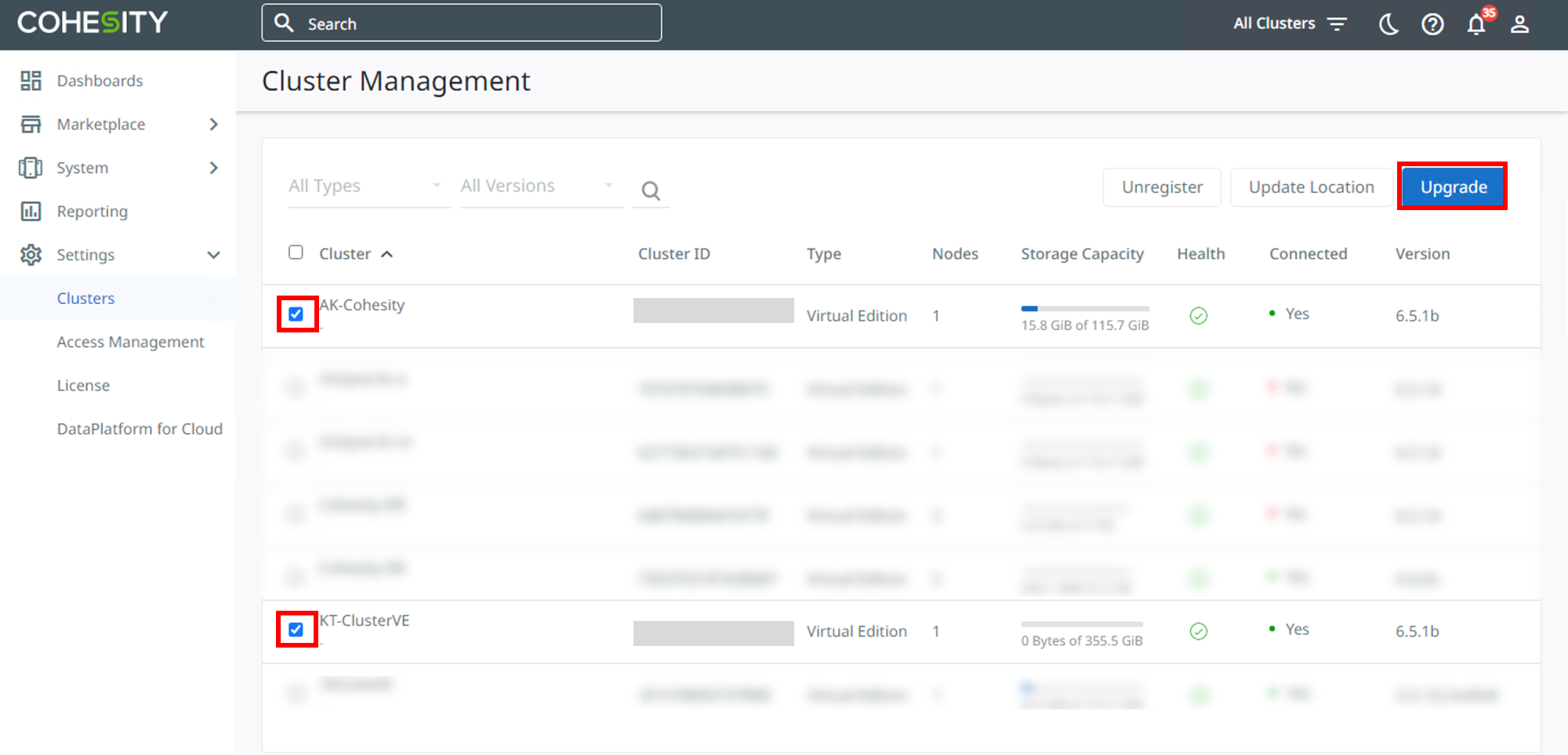The height and width of the screenshot is (755, 1568).
Task: Open the user account icon
Action: (1519, 24)
